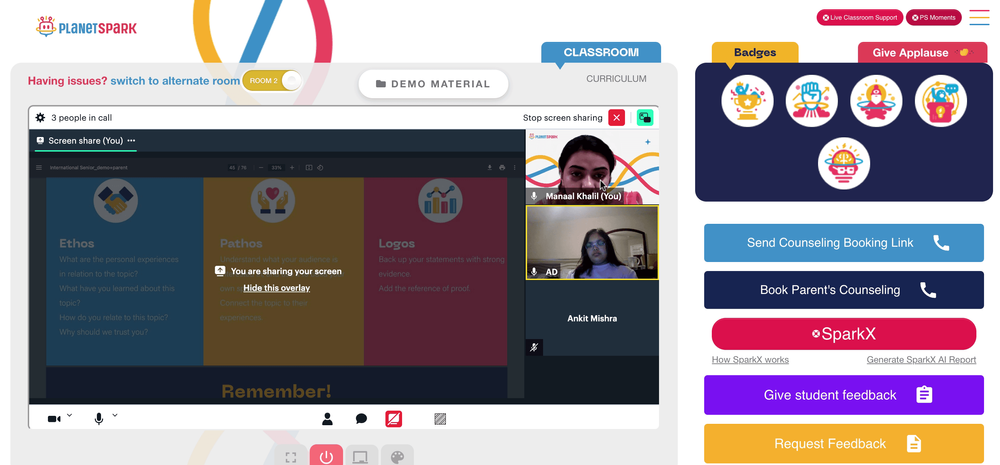Image resolution: width=1000 pixels, height=465 pixels.
Task: Open the Give Applause tab
Action: [922, 52]
